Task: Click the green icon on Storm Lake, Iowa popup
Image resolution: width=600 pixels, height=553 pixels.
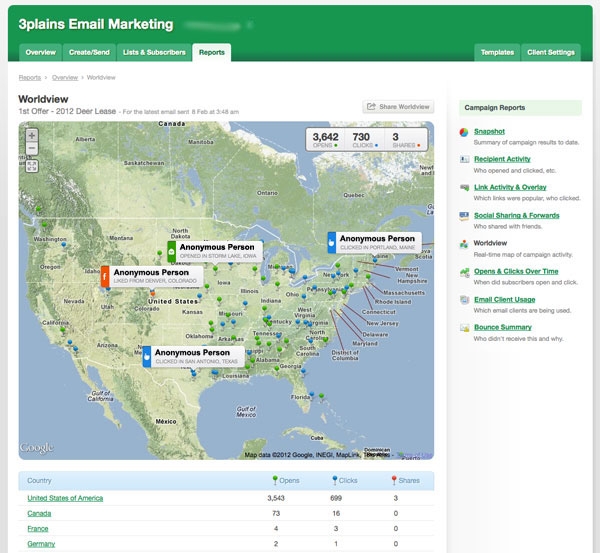Action: click(171, 251)
